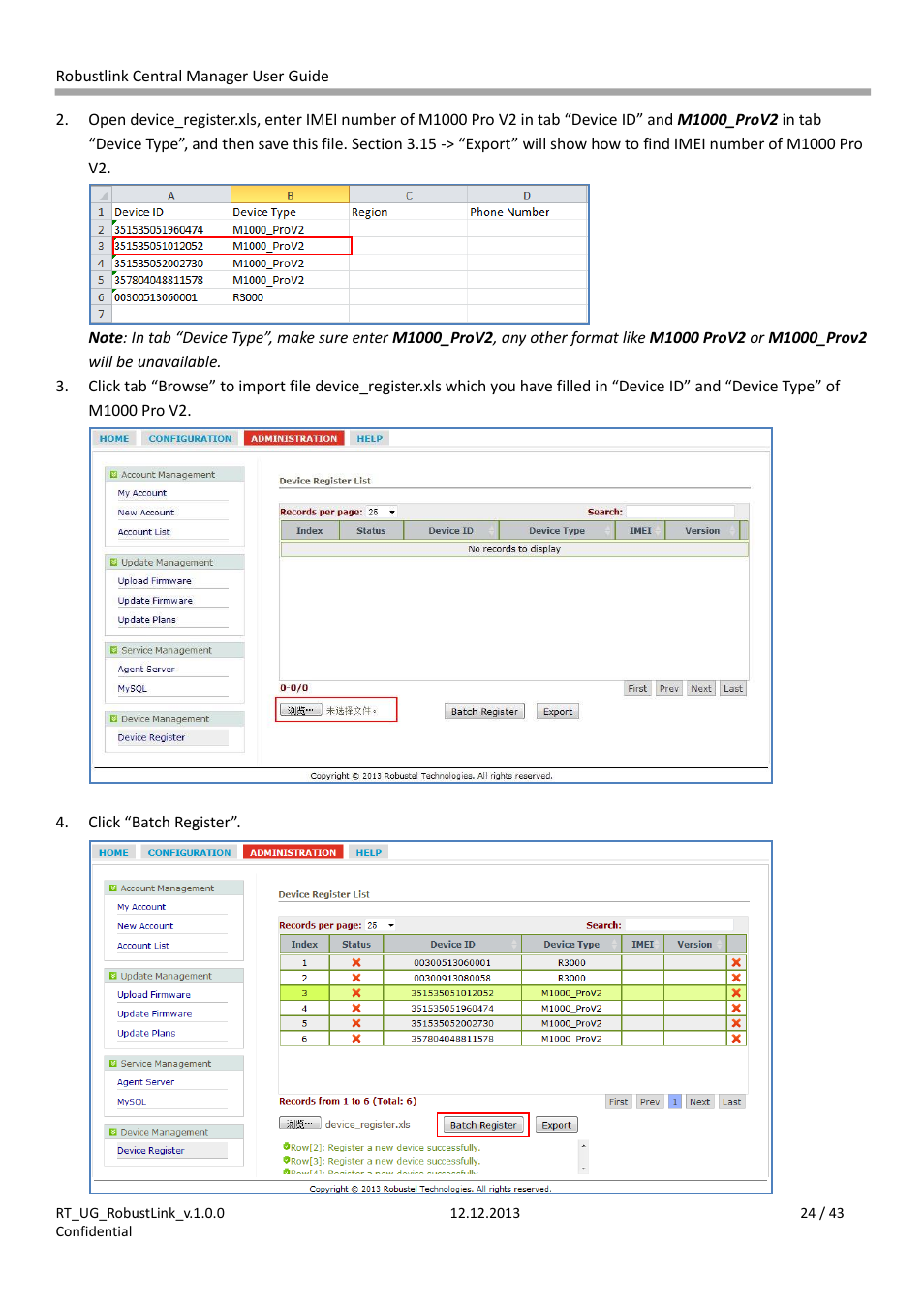Click Account Management green icon in step 4 screenshot
Screen dimensions: 924x1308
[113, 888]
